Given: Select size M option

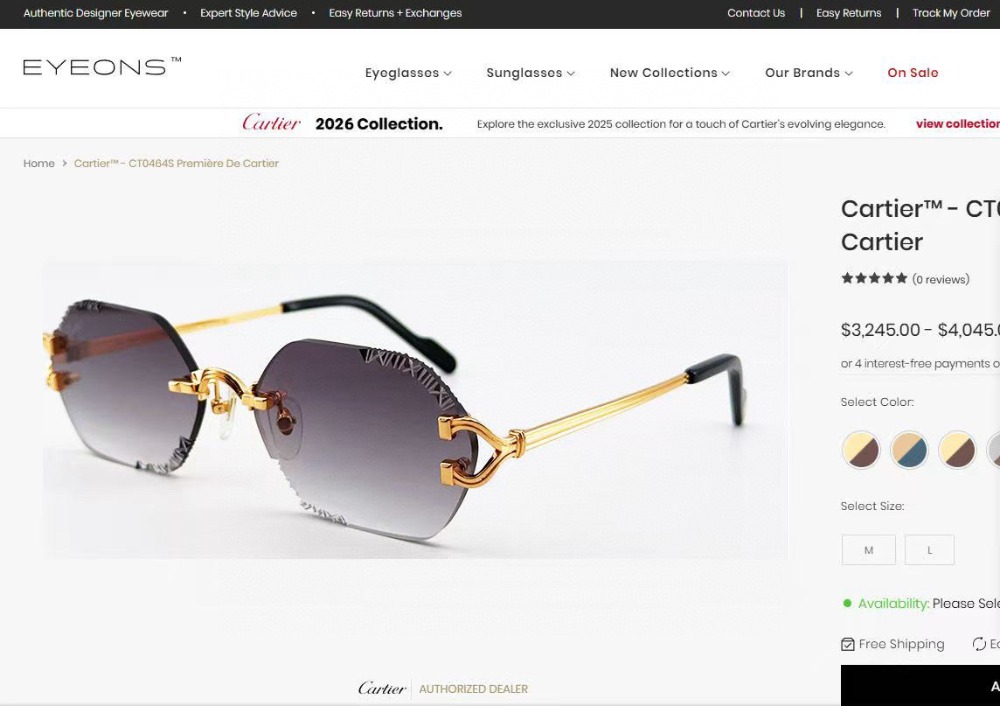Looking at the screenshot, I should point(869,550).
